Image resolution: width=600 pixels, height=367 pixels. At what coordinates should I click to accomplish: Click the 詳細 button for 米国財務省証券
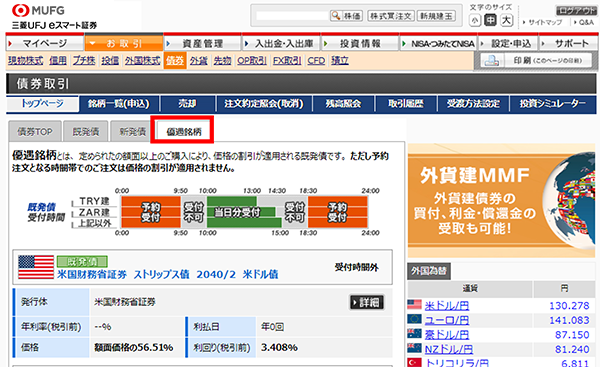[x=367, y=302]
